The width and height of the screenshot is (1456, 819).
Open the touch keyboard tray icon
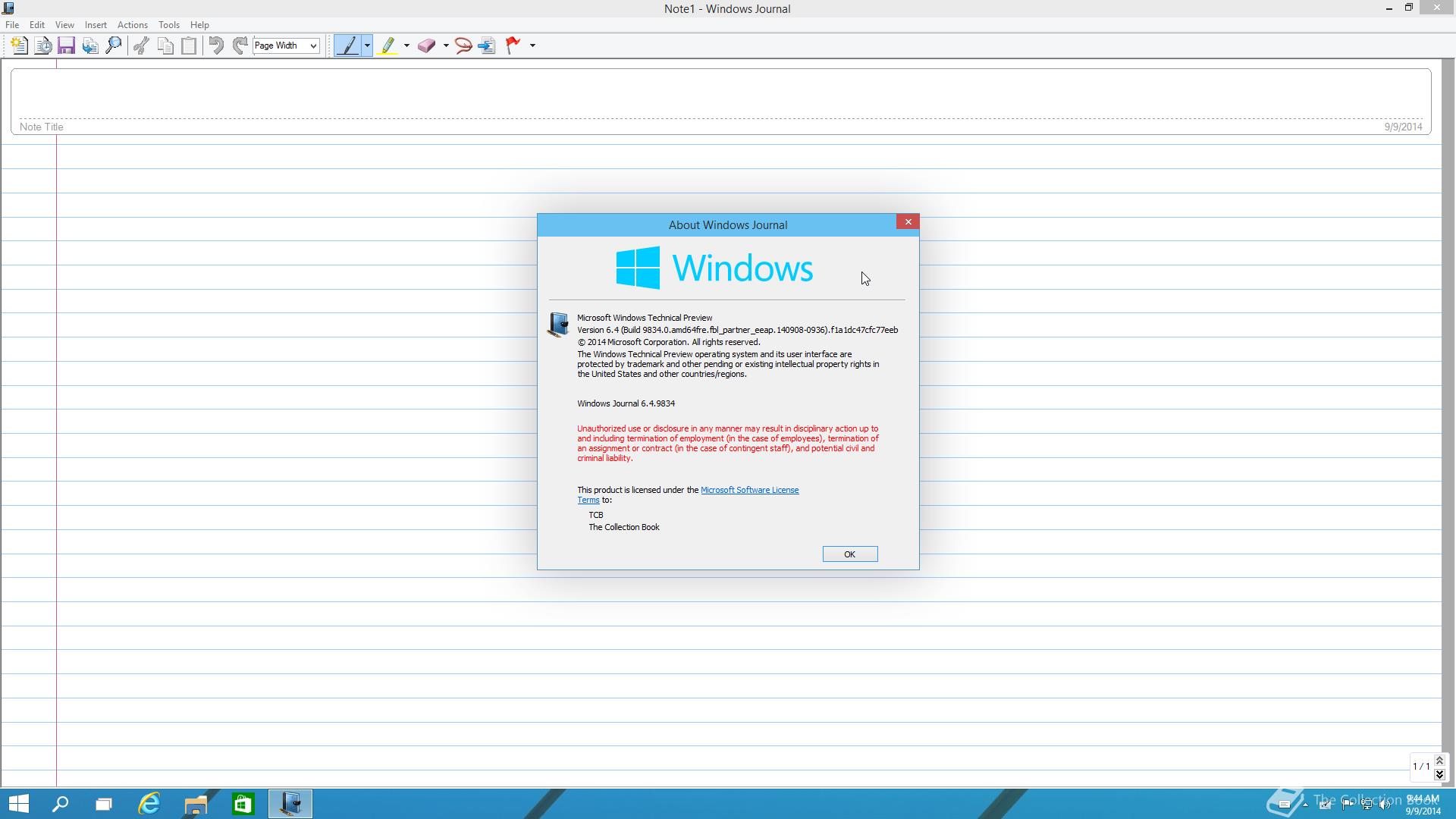(x=1284, y=805)
